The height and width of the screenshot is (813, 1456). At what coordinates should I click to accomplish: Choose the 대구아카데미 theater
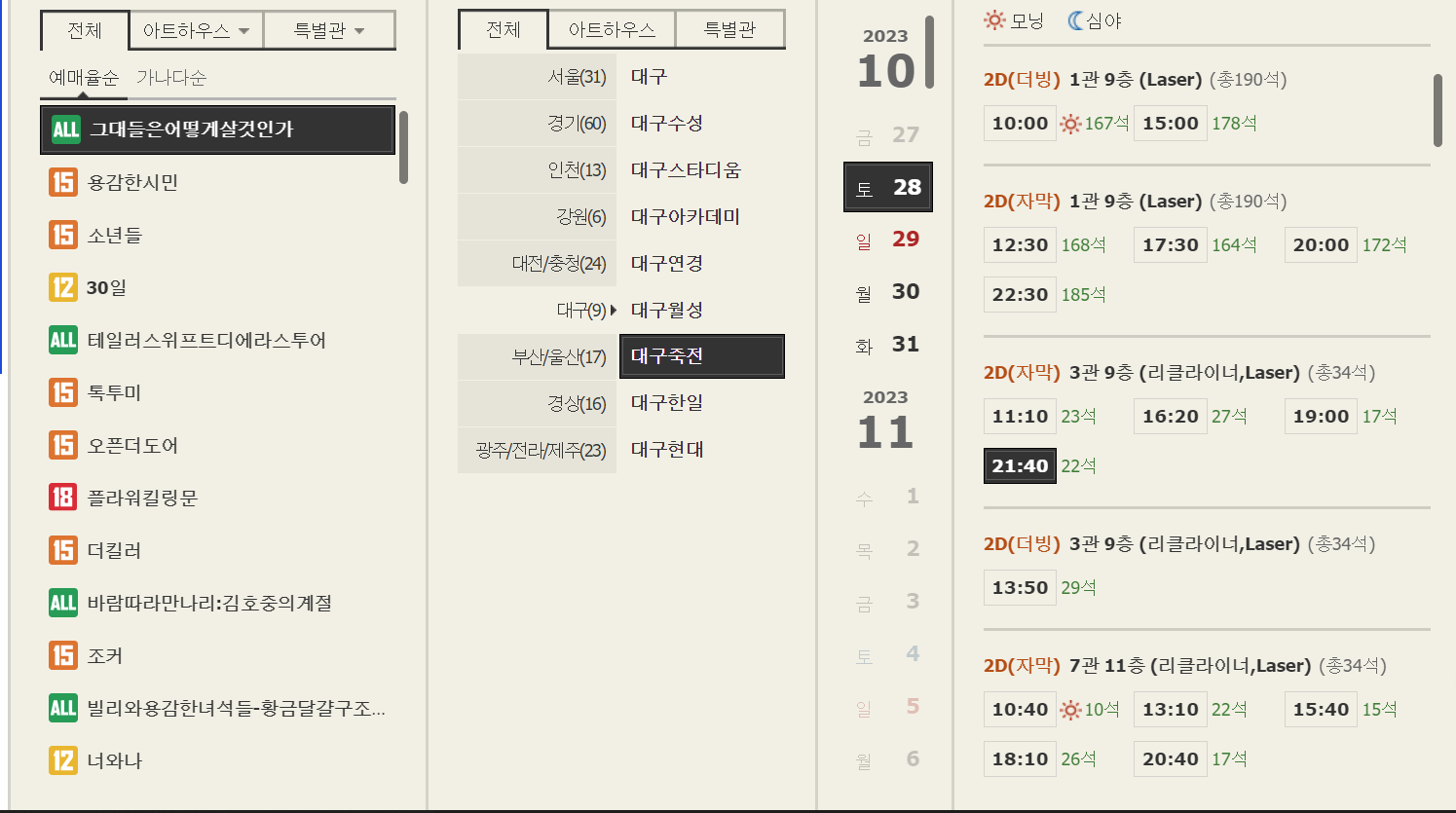[686, 216]
